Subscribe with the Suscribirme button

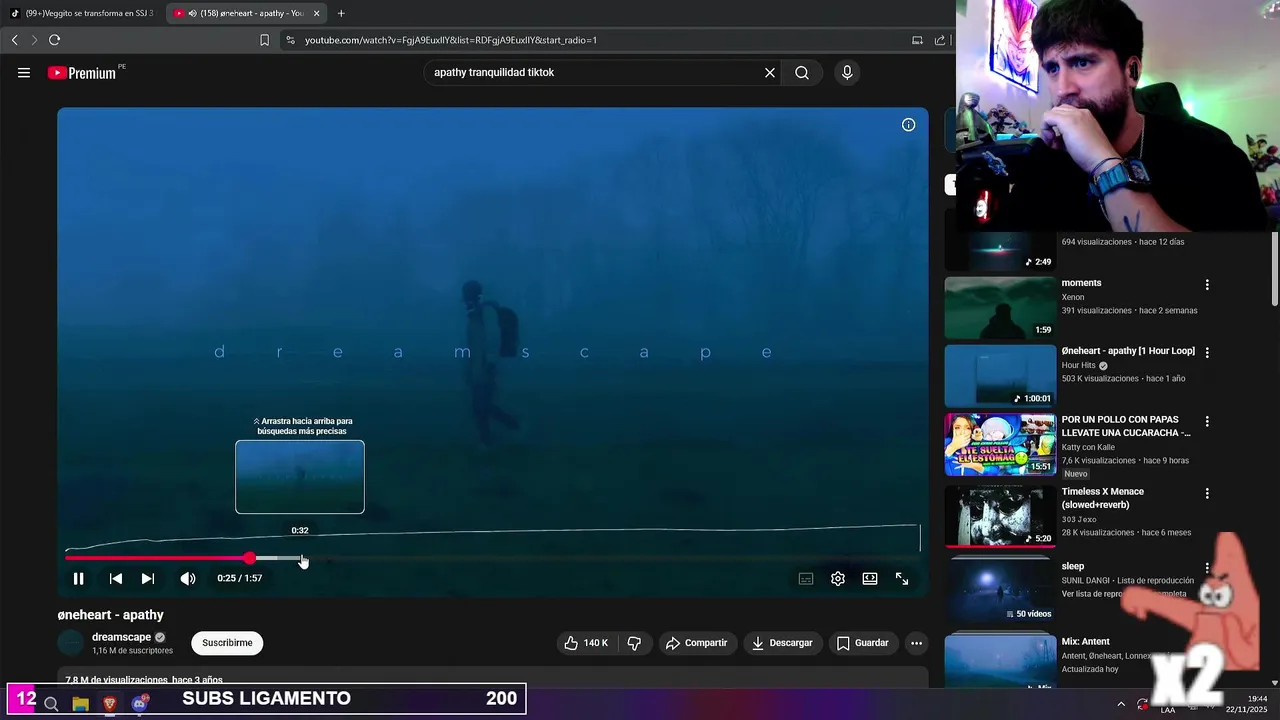pos(227,643)
